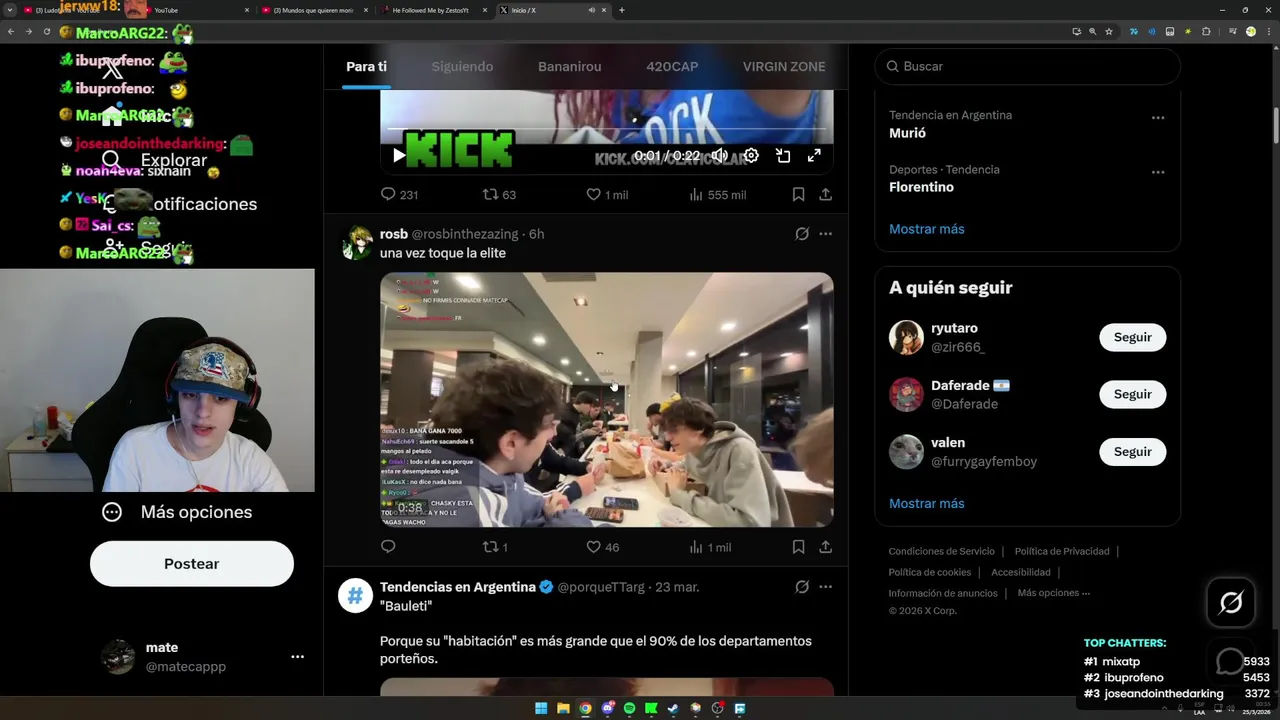Open floating Grok button
The image size is (1280, 720).
click(1230, 602)
